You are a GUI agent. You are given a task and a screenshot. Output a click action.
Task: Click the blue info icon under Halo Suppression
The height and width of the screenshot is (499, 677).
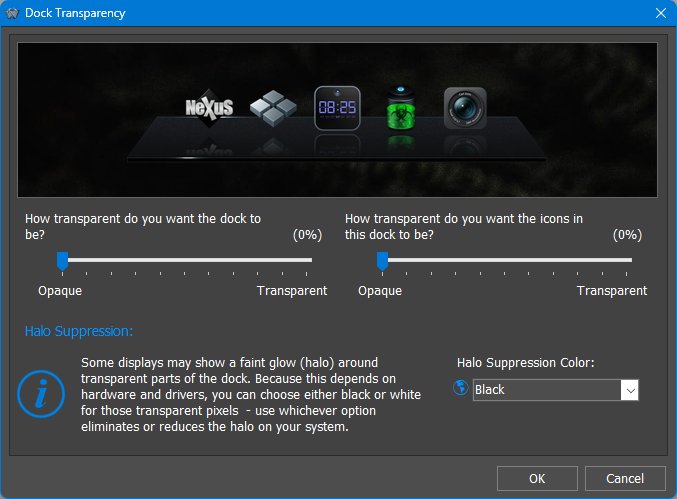[x=41, y=394]
